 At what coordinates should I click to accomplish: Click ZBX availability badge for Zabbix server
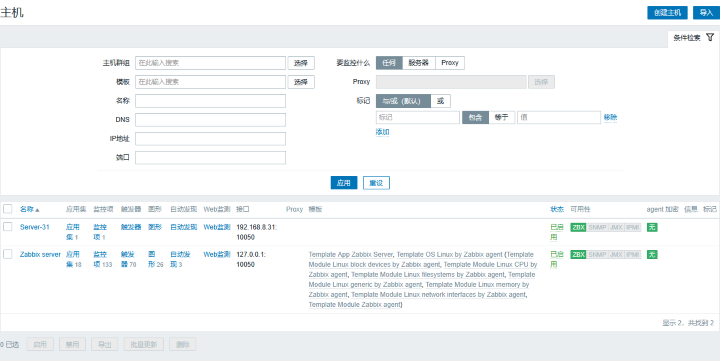578,254
